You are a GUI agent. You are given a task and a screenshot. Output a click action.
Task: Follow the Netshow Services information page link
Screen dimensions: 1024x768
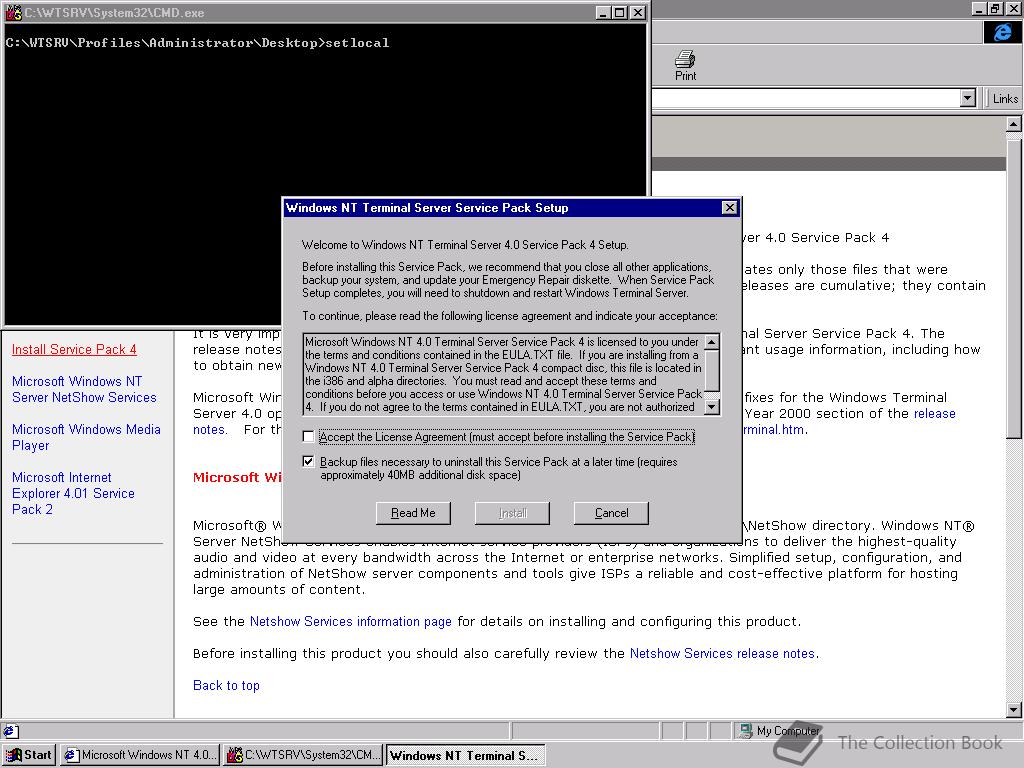351,621
